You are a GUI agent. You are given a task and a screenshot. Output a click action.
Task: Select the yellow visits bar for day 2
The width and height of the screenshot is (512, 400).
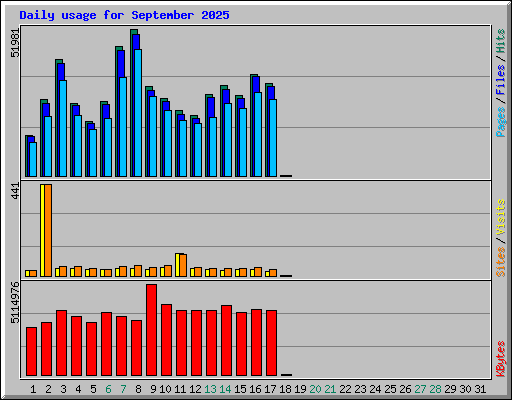42,230
